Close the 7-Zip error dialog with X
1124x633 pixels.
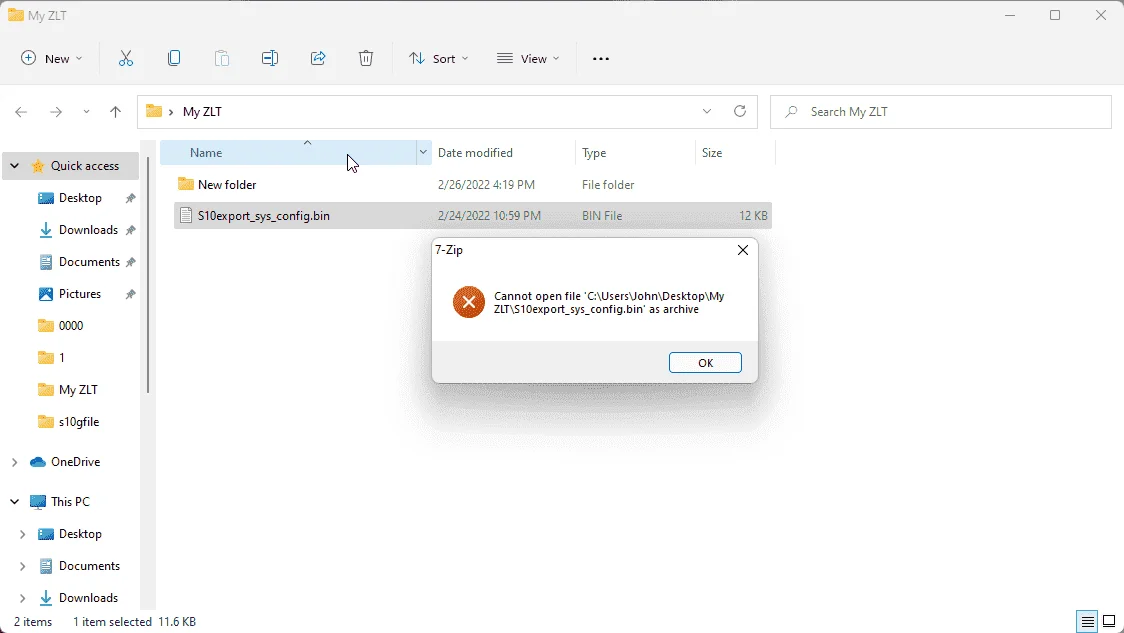[x=743, y=250]
